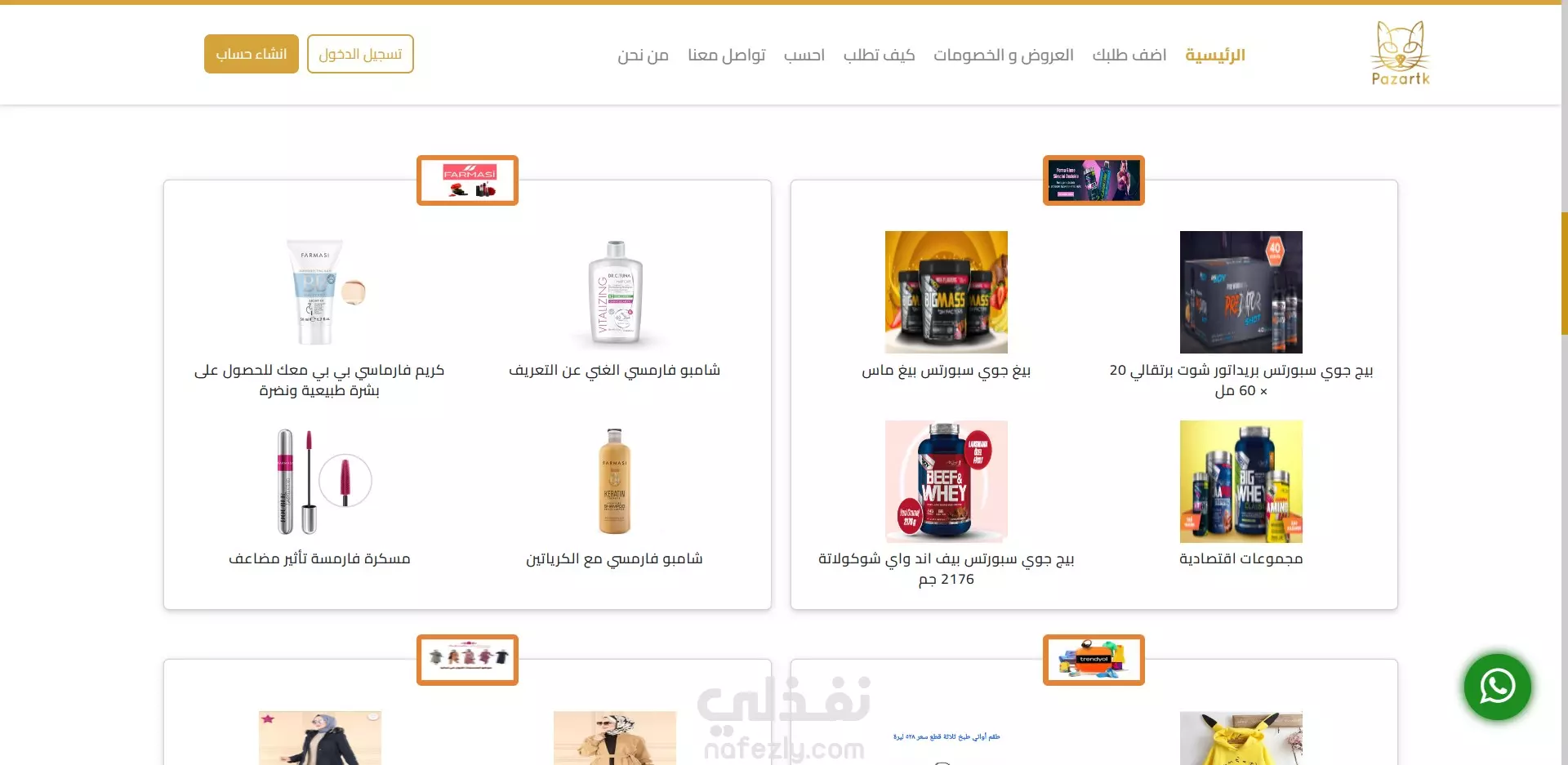Select the Big Mass product image
The height and width of the screenshot is (765, 1568).
click(947, 292)
